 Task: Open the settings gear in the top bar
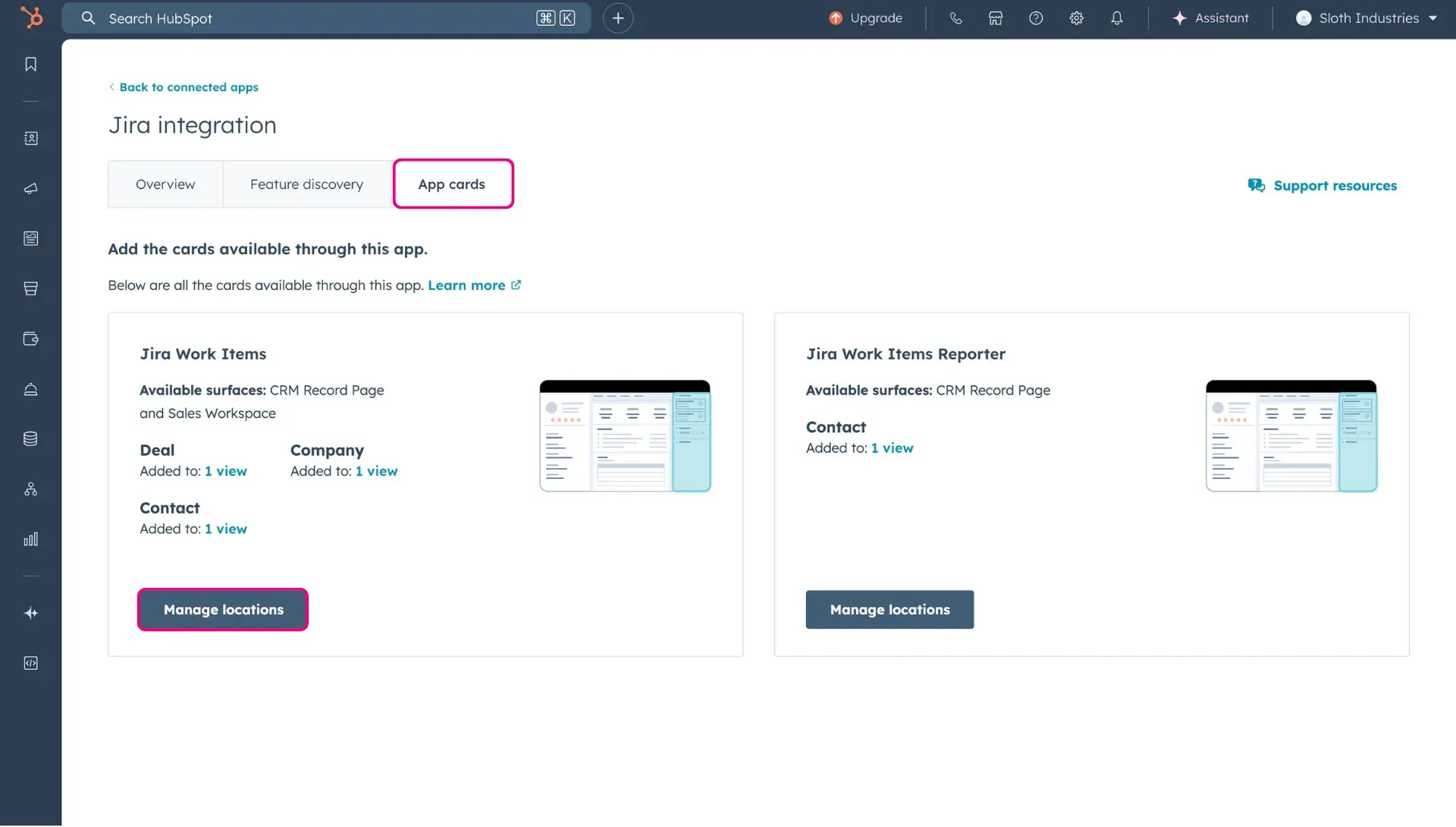[x=1076, y=17]
